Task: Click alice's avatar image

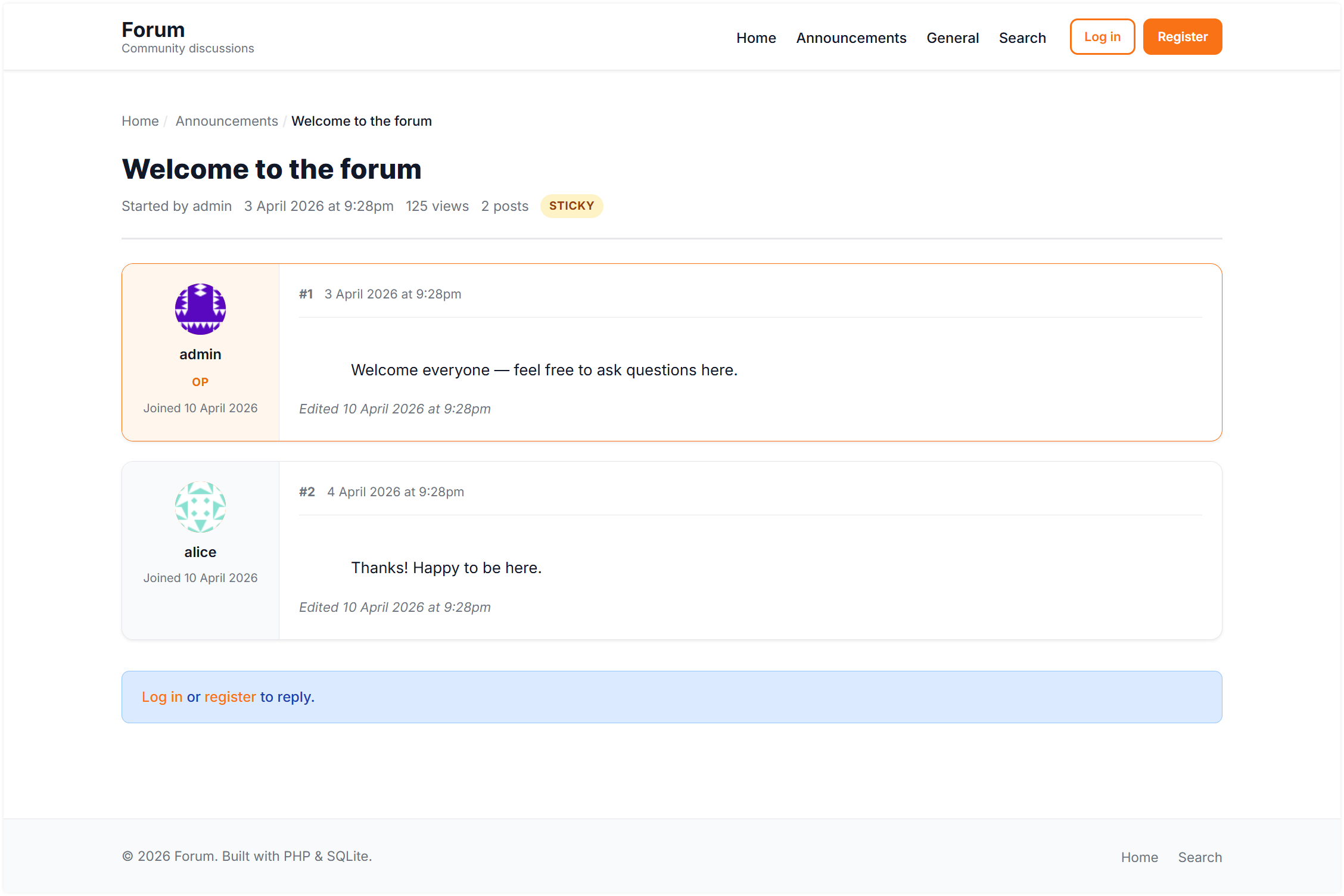Action: click(x=200, y=507)
